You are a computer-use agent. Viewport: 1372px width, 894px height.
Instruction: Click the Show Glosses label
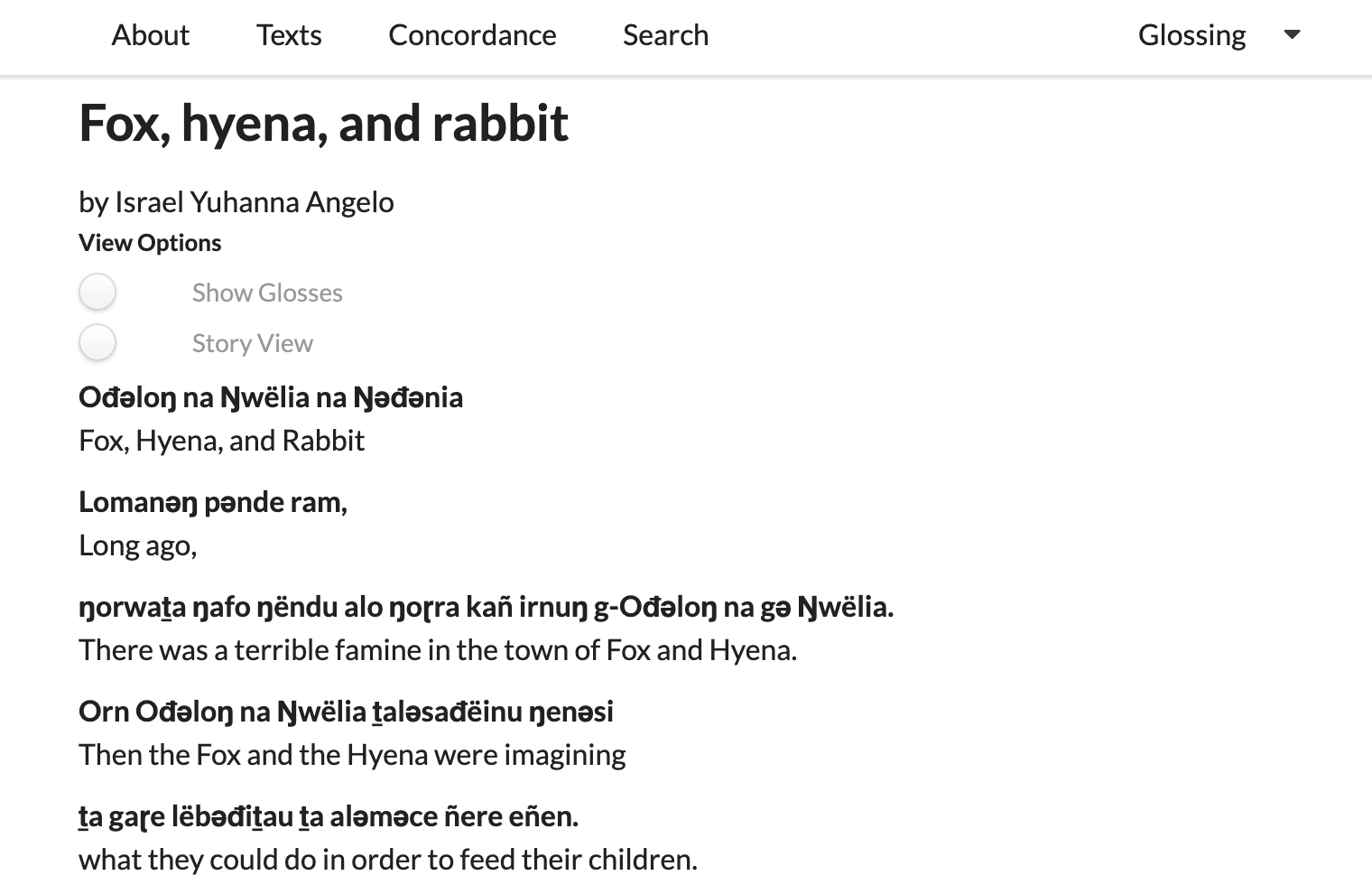(x=267, y=293)
